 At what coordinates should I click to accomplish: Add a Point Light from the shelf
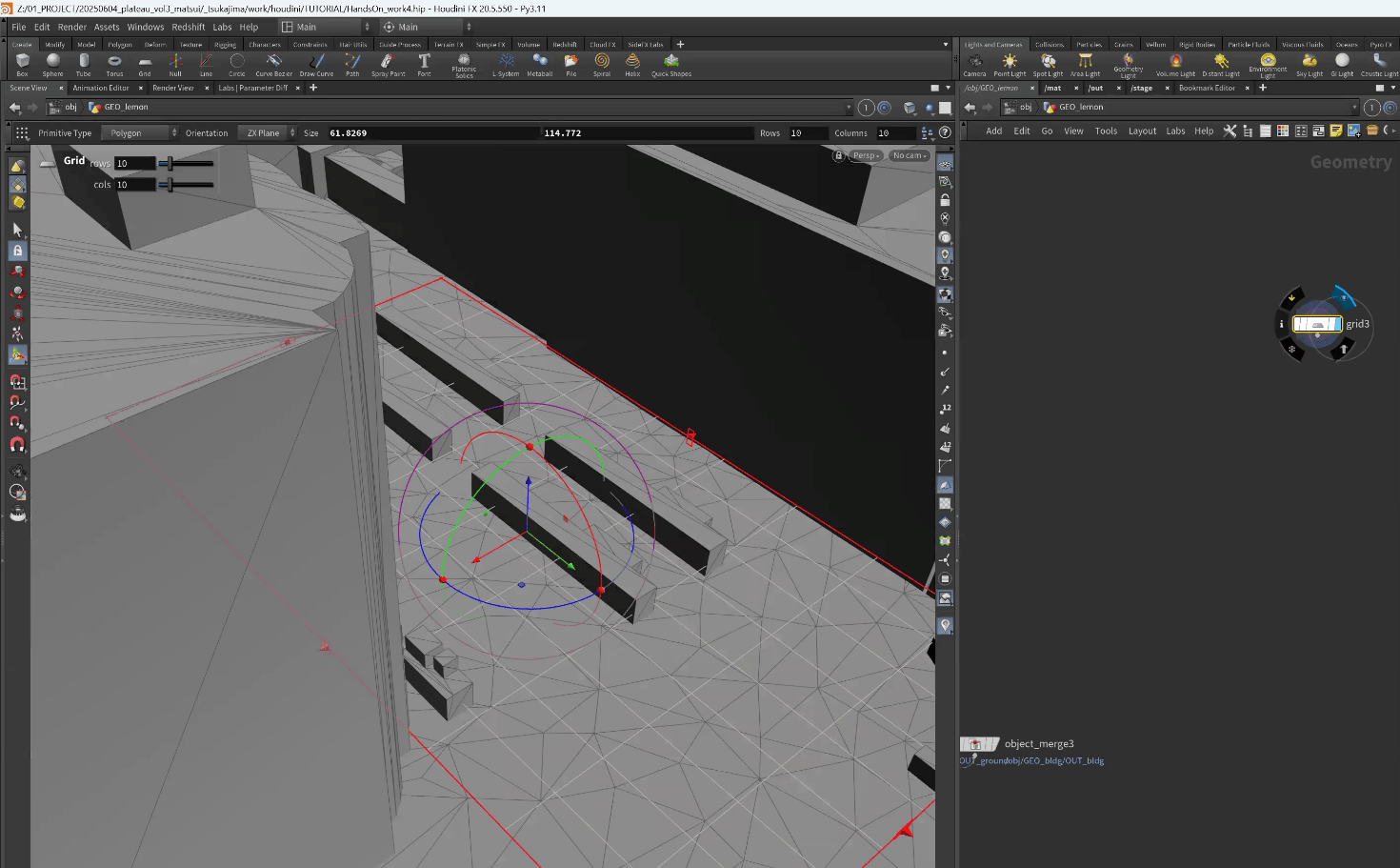coord(1010,64)
